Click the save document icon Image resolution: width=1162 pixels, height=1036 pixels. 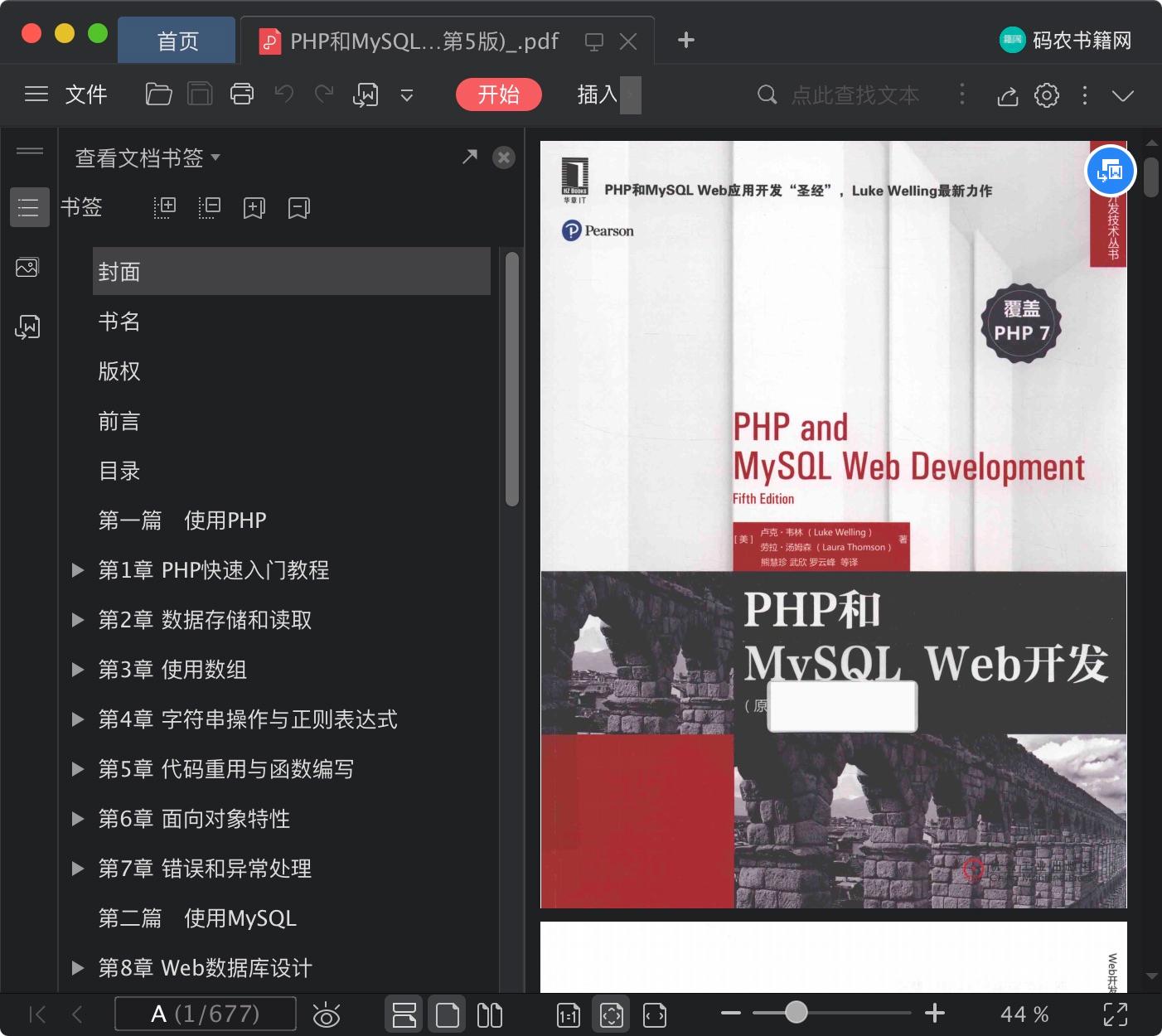pos(200,94)
